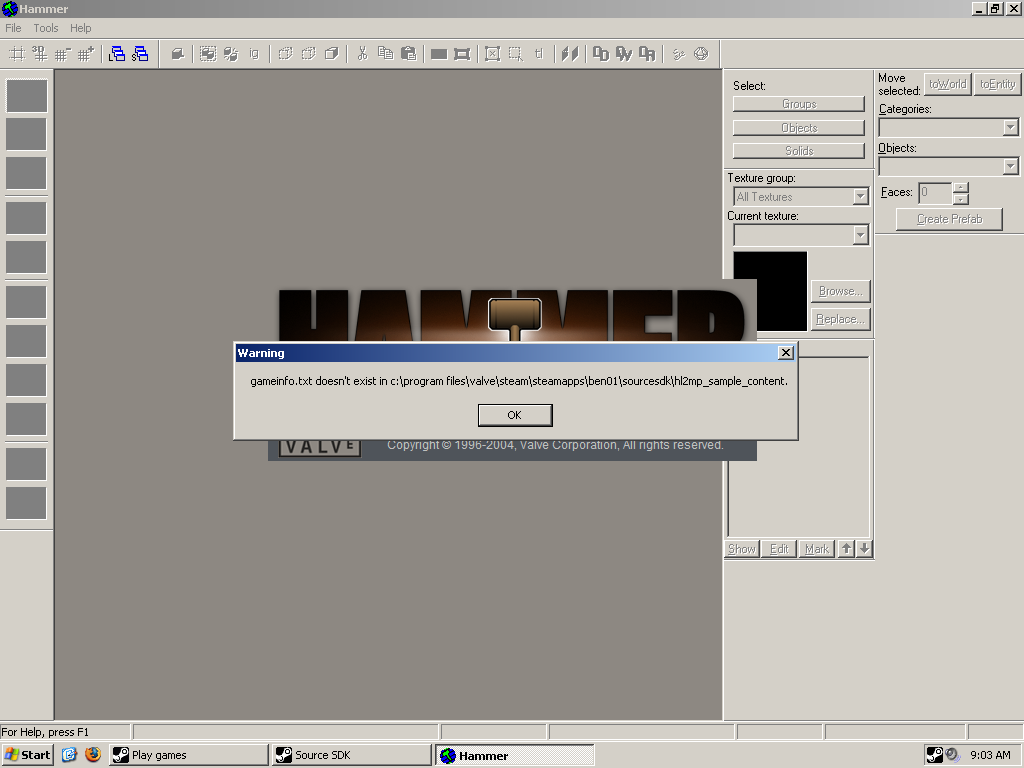Click the load window state icon

[117, 54]
